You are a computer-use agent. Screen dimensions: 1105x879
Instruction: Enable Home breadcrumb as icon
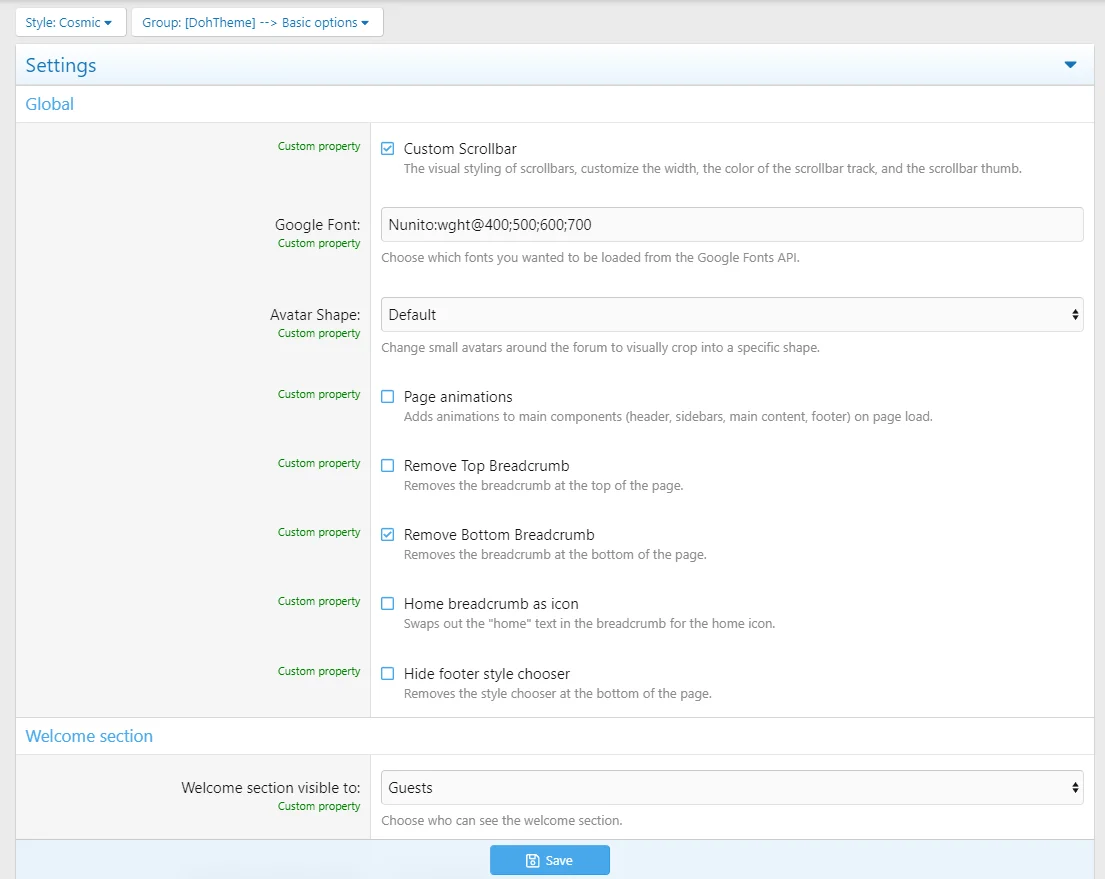[388, 604]
